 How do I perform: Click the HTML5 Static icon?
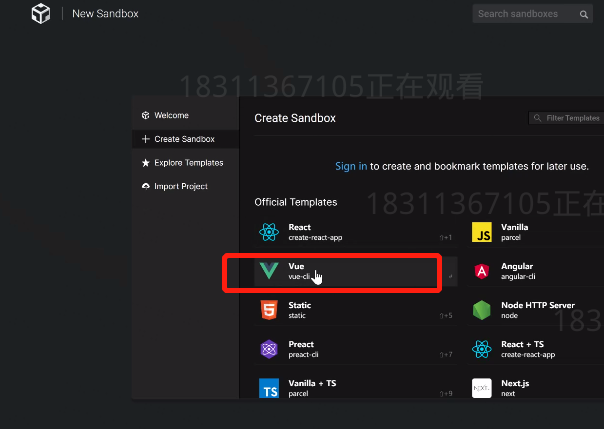tap(269, 310)
